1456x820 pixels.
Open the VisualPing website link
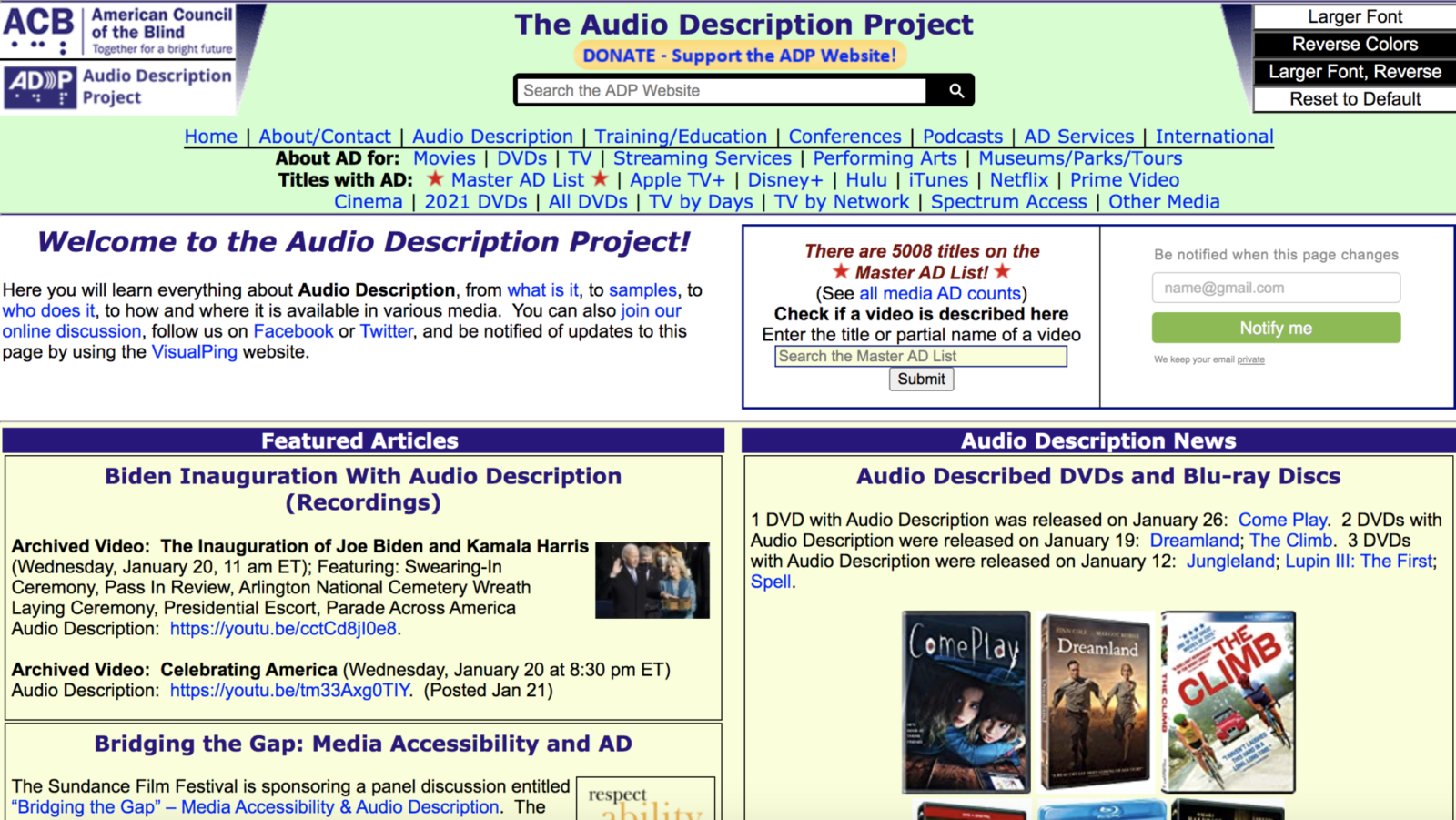point(194,352)
